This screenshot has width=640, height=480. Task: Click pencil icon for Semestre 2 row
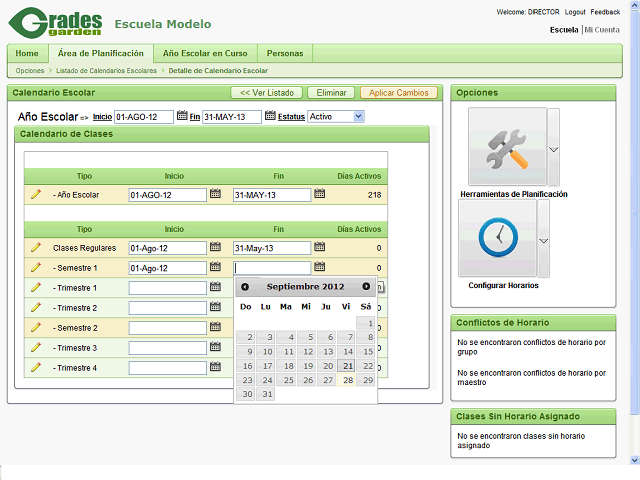pyautogui.click(x=36, y=328)
